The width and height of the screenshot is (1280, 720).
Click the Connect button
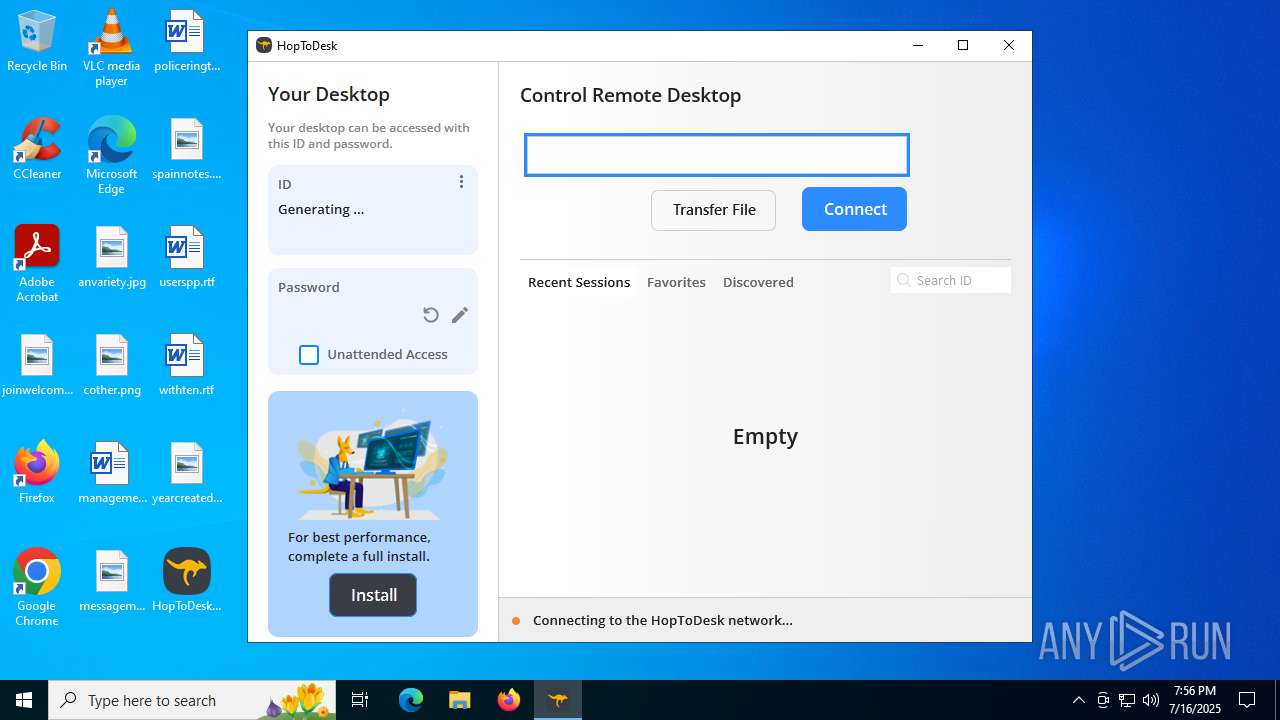[855, 209]
